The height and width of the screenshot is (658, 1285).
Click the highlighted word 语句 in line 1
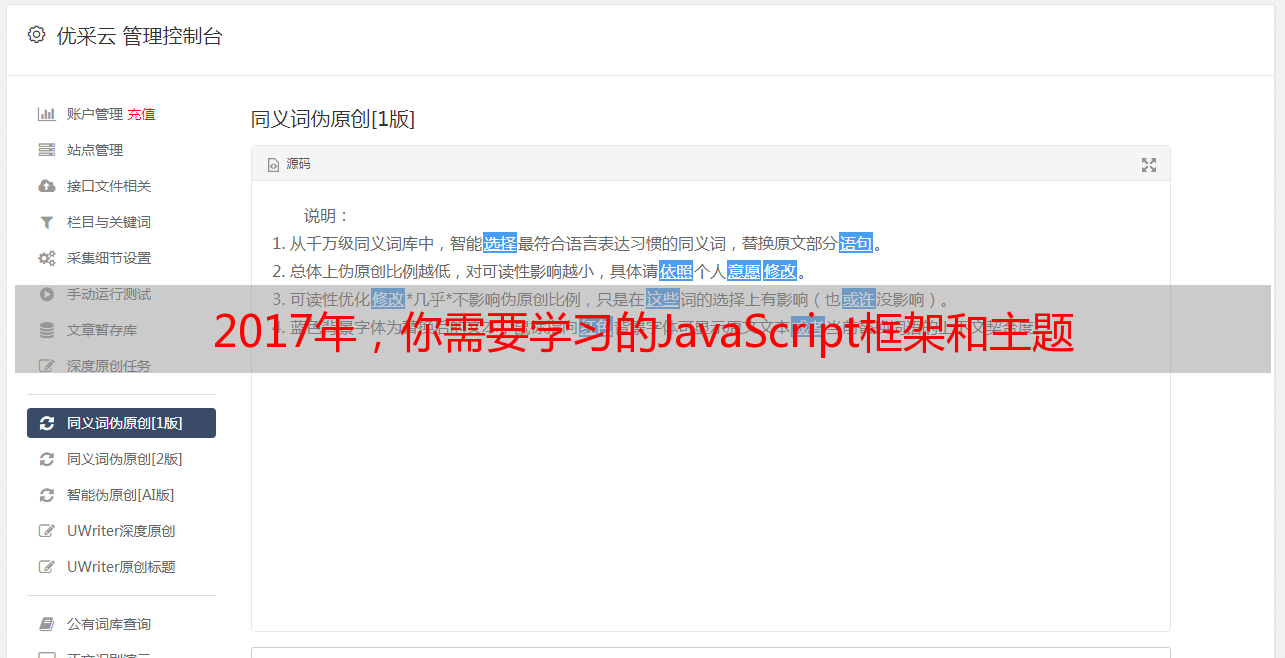(856, 243)
